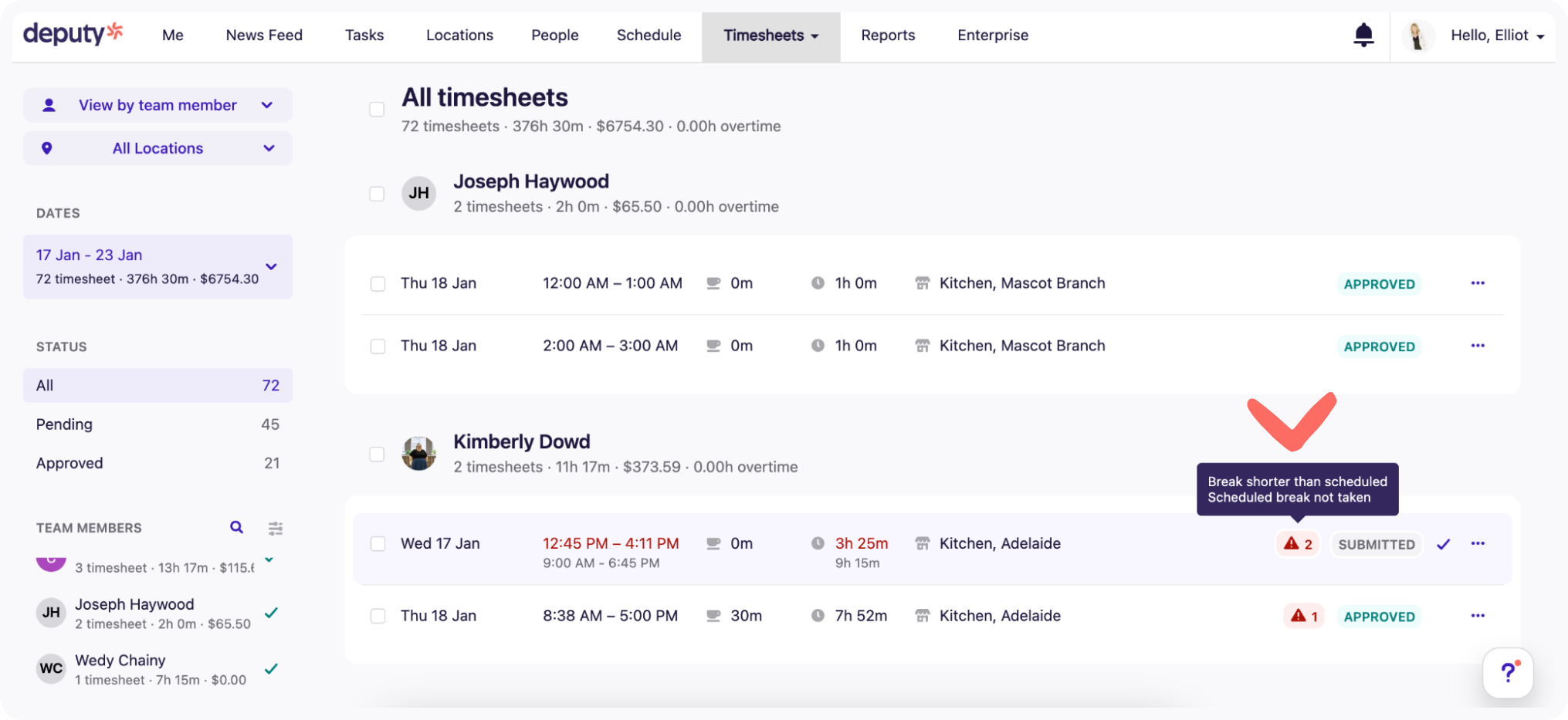Check the checkbox next to Joseph Haywood
The image size is (1568, 720).
377,194
